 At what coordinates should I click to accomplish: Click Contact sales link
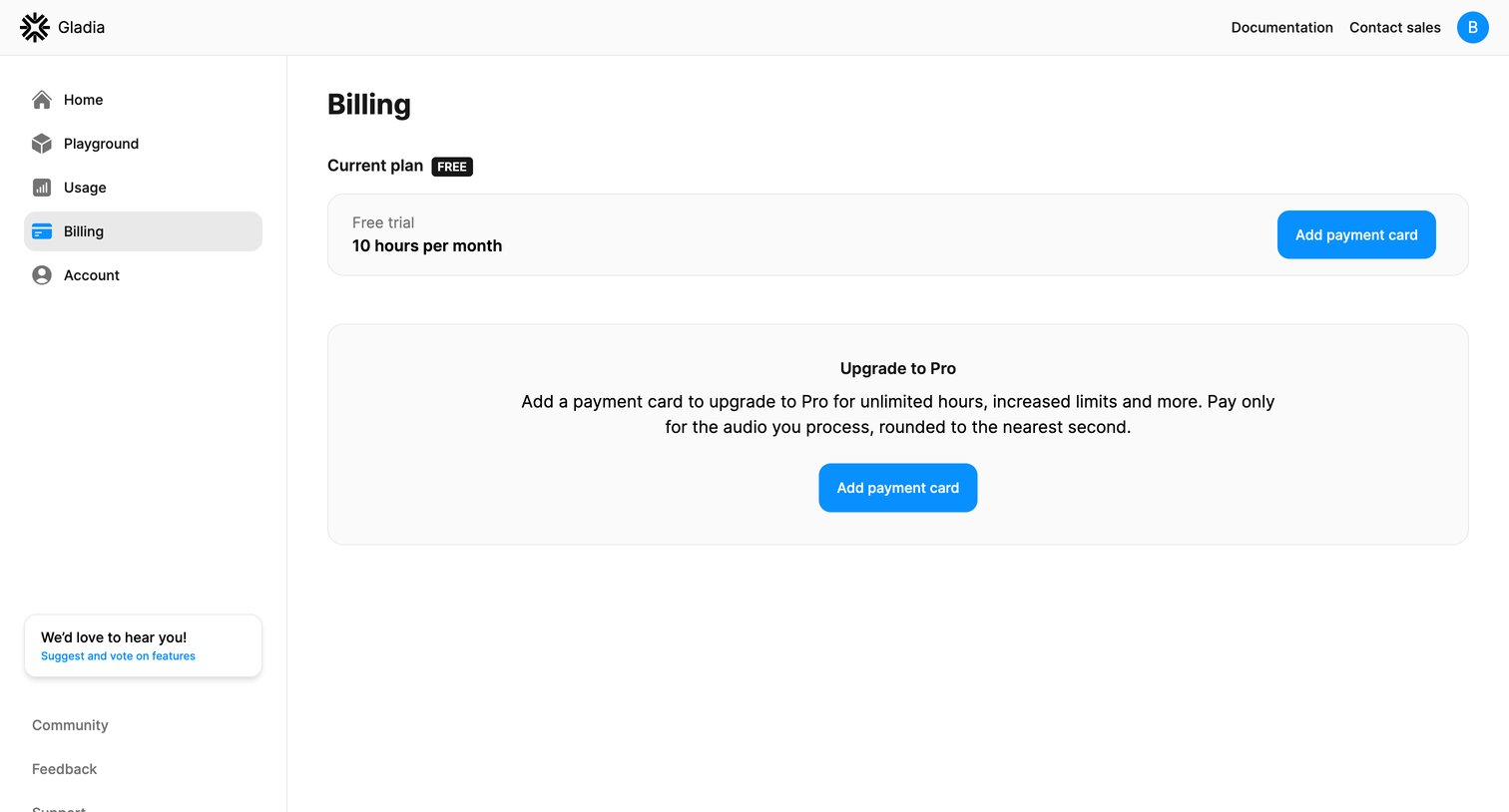tap(1395, 28)
